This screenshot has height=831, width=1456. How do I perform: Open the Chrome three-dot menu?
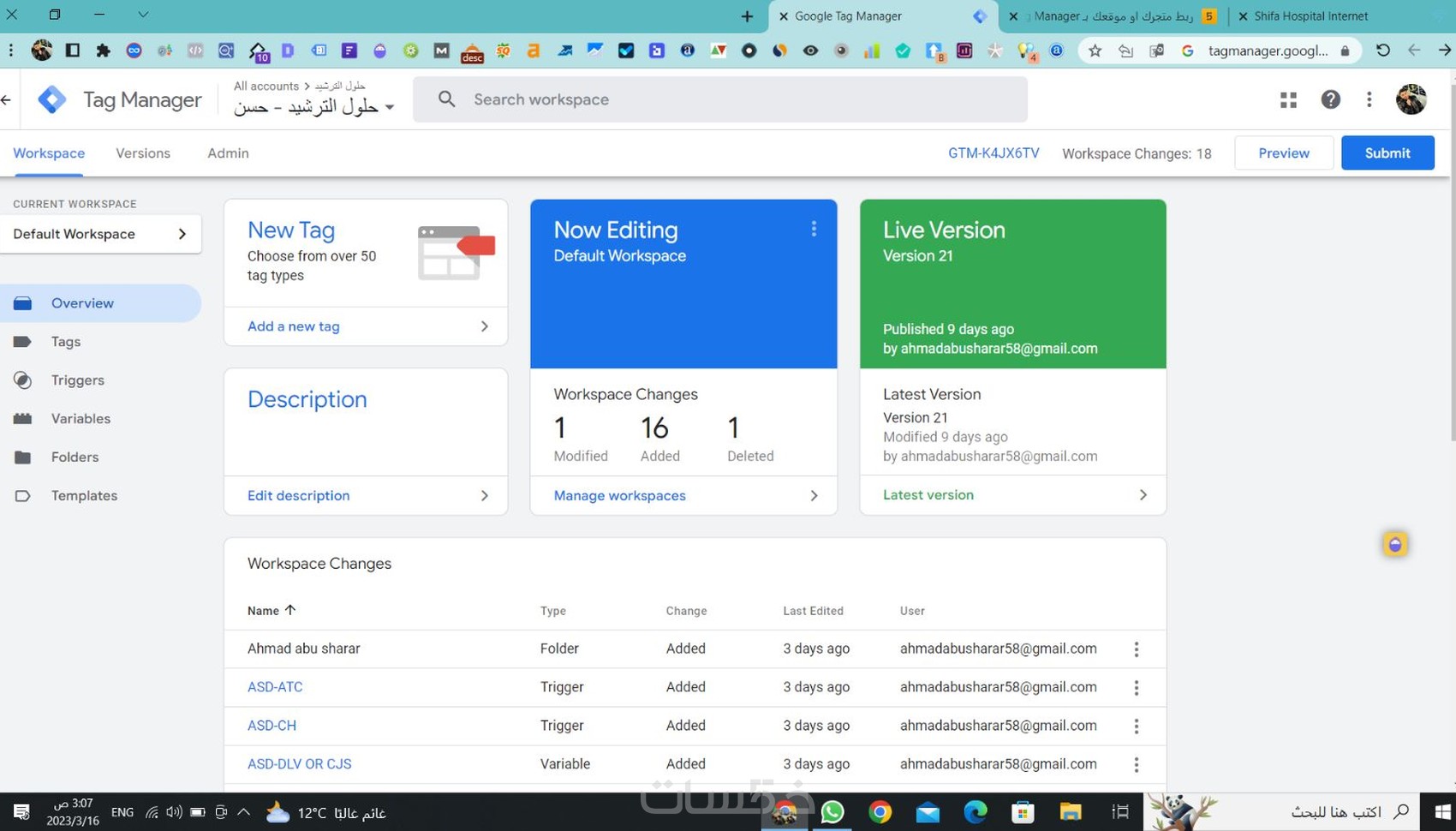[11, 51]
